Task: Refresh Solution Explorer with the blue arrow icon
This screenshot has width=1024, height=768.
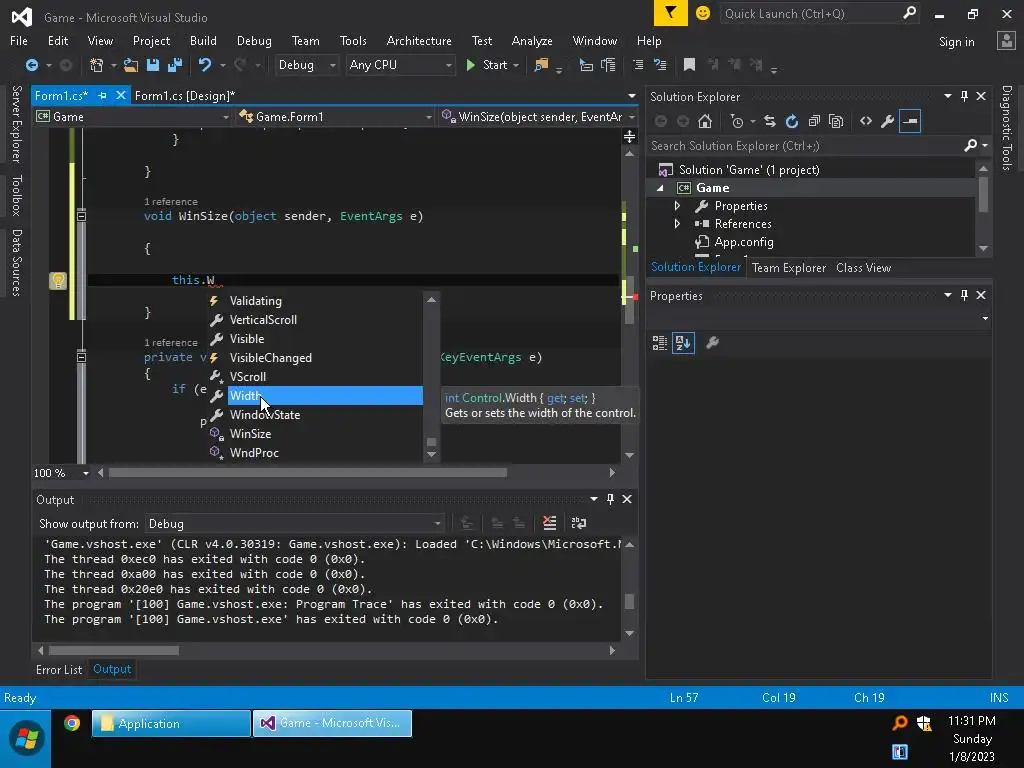Action: tap(792, 121)
